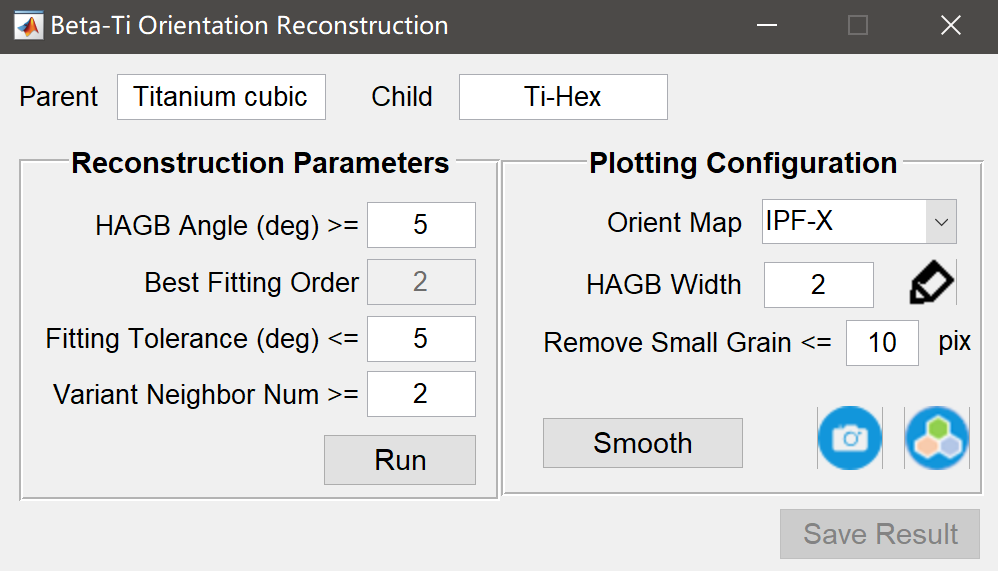Click the Best Fitting Order field
Viewport: 998px width, 571px height.
[x=421, y=282]
